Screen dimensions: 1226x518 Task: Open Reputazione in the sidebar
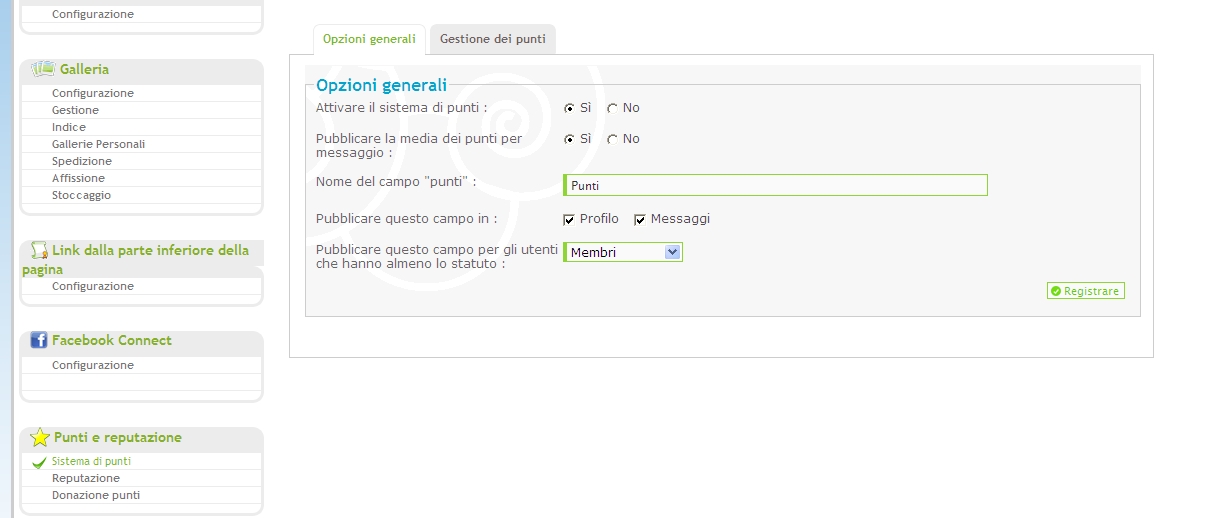pyautogui.click(x=86, y=478)
